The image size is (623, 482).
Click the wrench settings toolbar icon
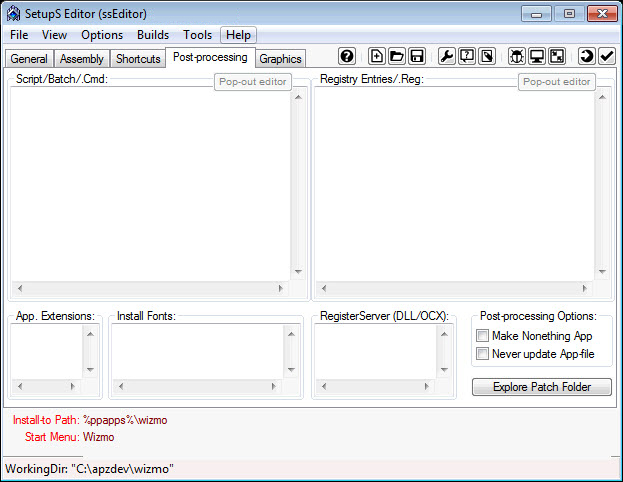click(x=447, y=56)
